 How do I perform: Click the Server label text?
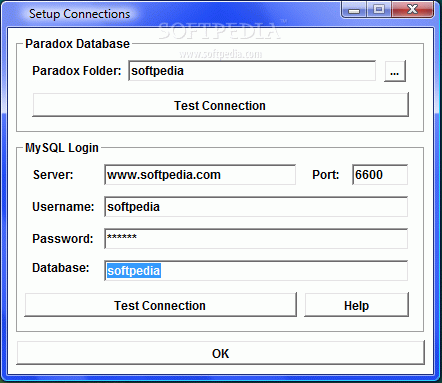[x=53, y=175]
